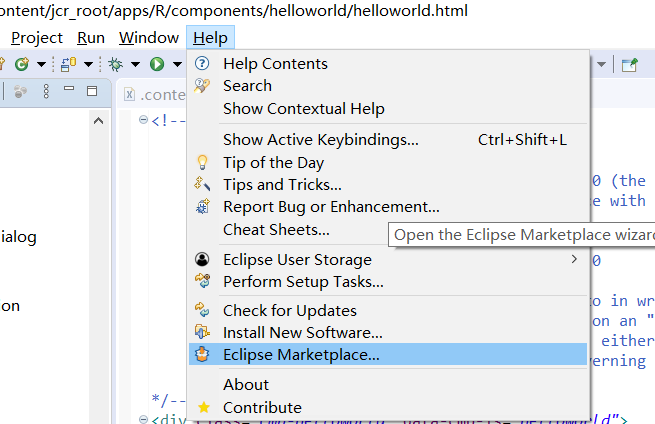
Task: Click the Search entry in Help menu
Action: tap(388, 86)
